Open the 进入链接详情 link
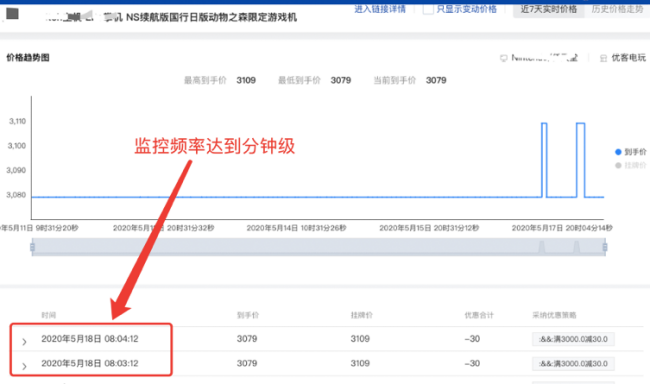 (x=380, y=9)
